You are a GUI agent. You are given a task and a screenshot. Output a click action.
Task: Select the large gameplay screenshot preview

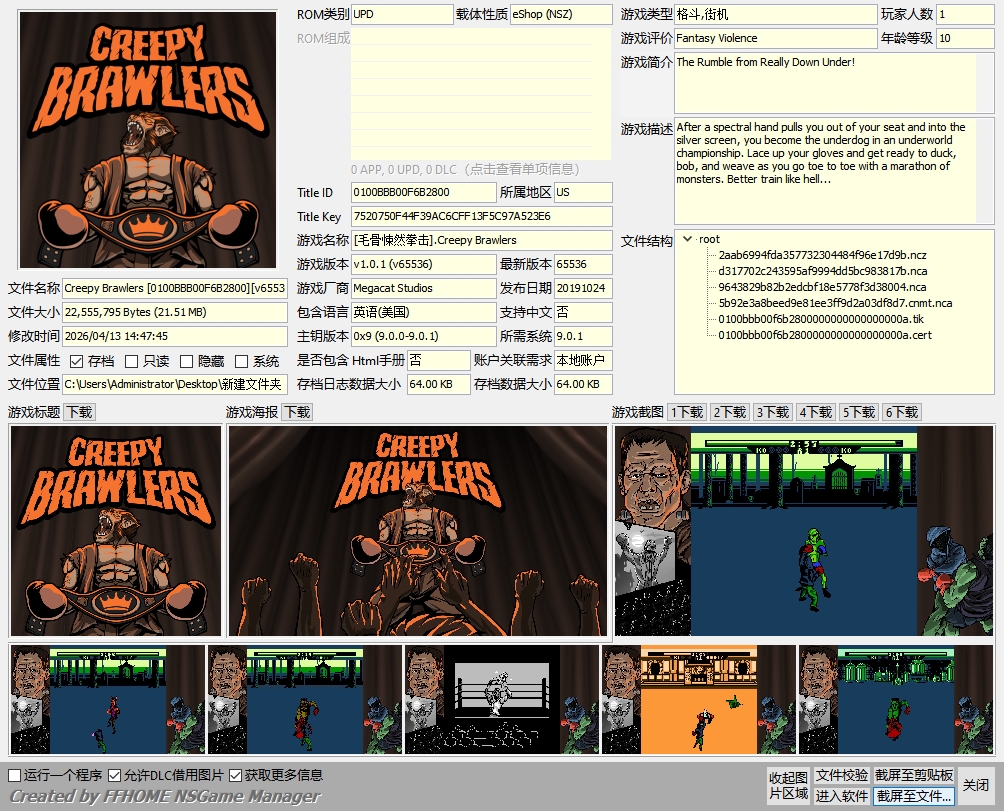[804, 531]
